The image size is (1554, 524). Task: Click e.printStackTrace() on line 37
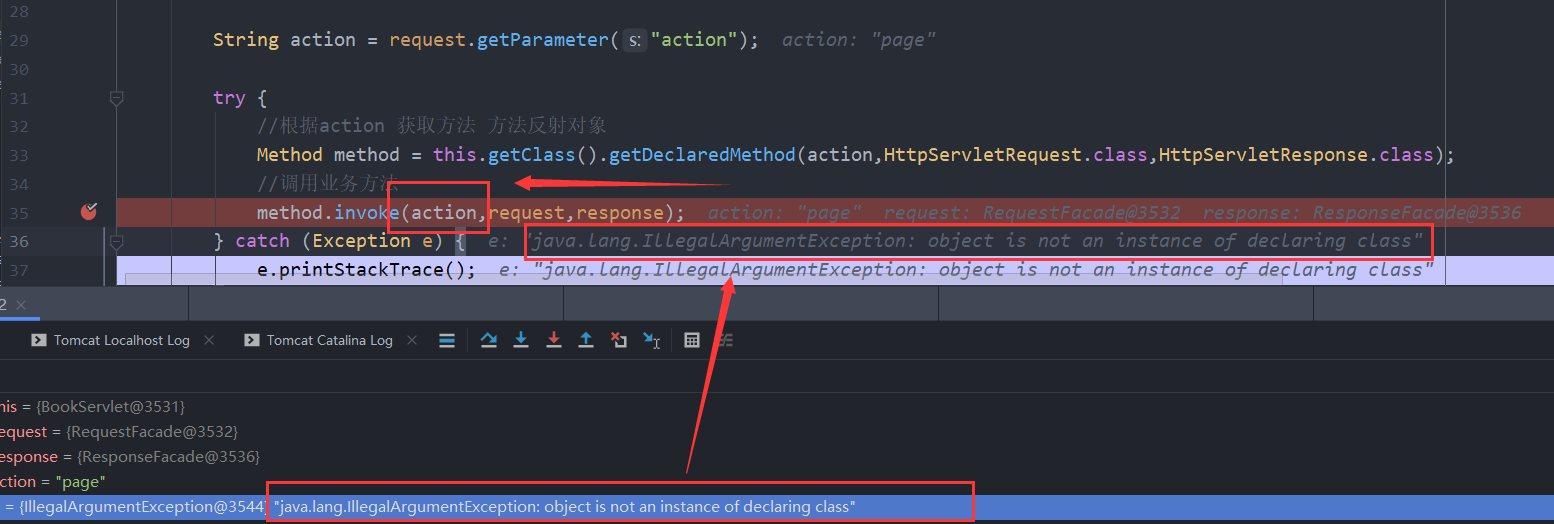[366, 270]
